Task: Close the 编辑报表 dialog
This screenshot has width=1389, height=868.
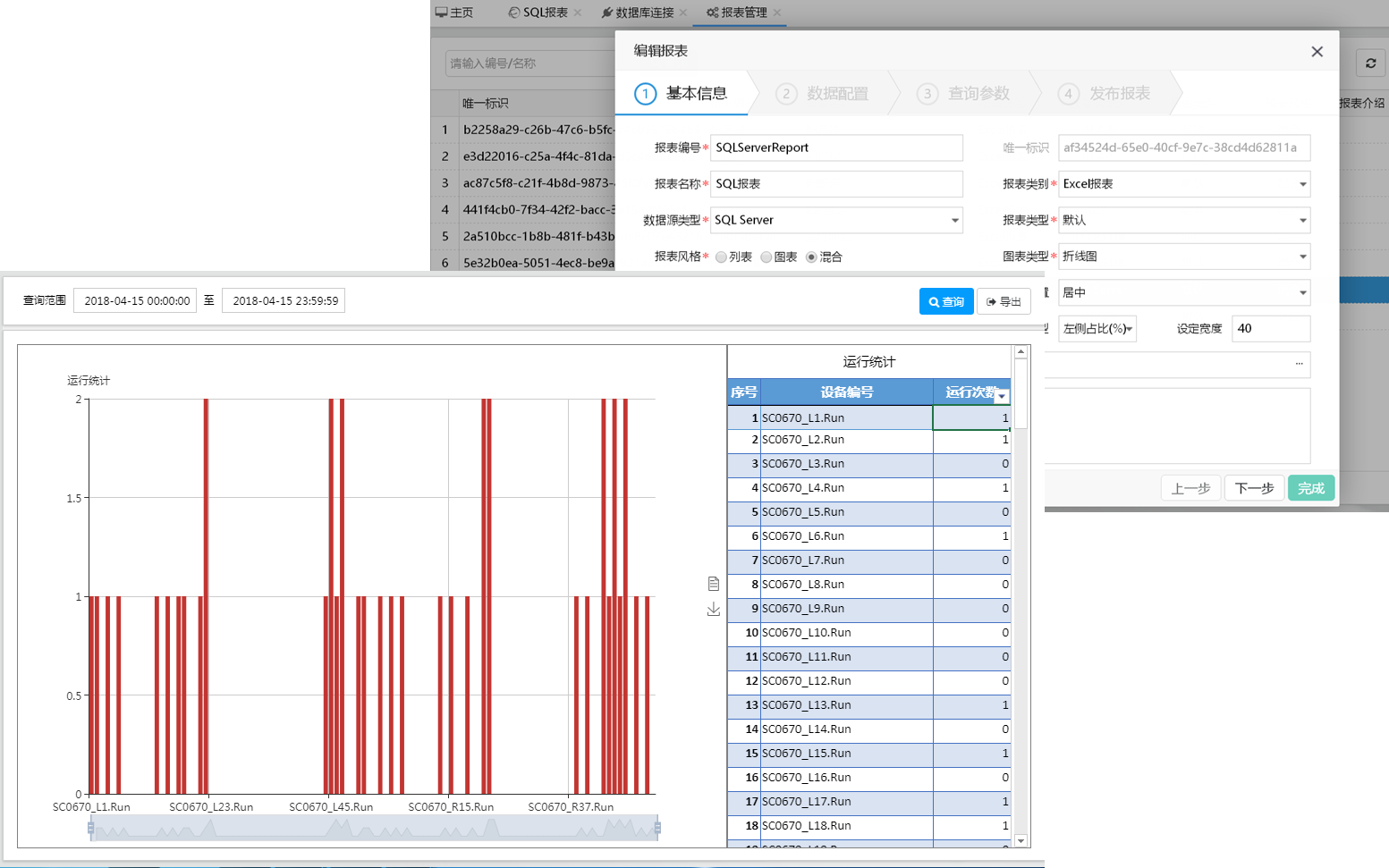Action: pos(1317,52)
